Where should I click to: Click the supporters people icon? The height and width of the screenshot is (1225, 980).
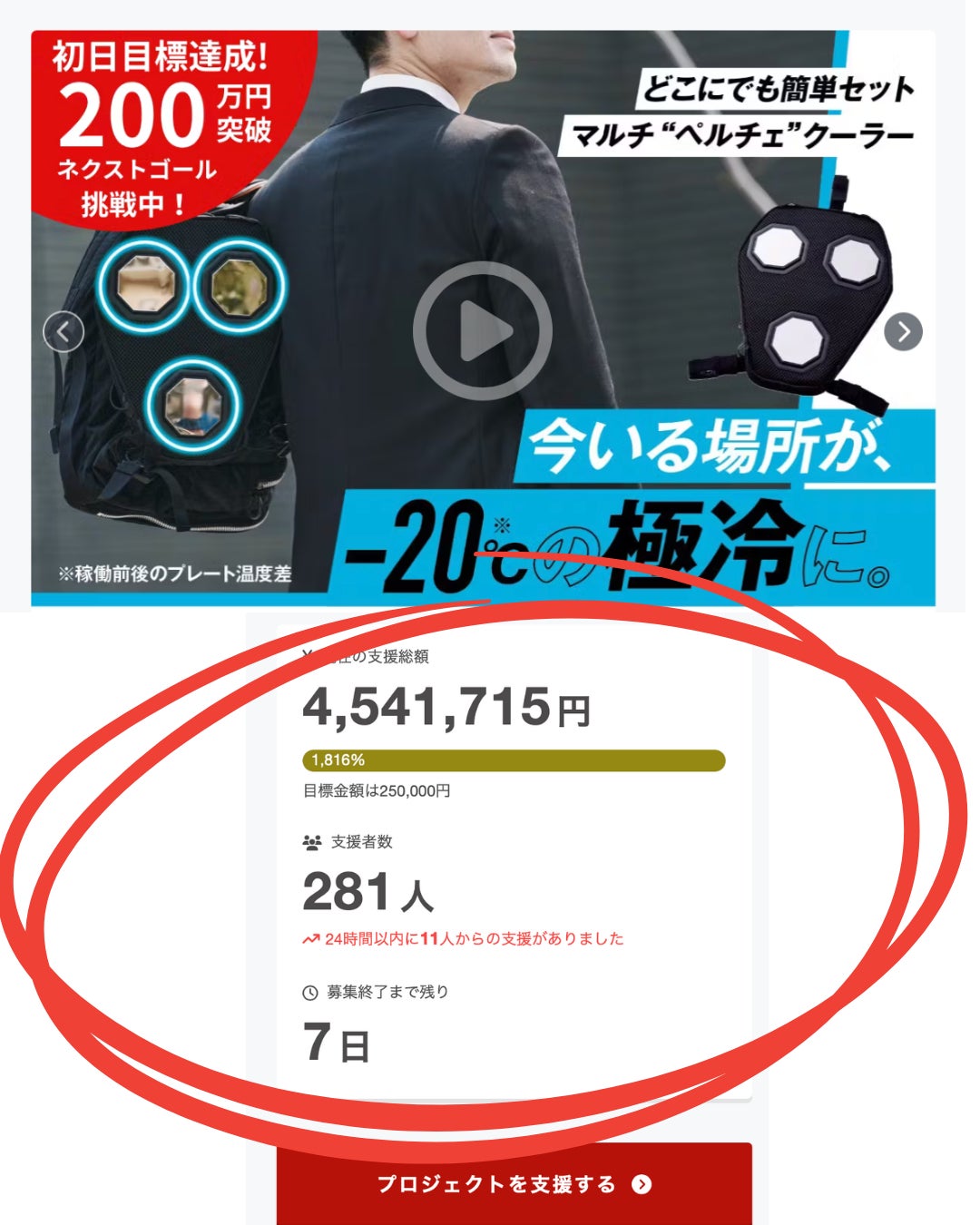pyautogui.click(x=311, y=843)
